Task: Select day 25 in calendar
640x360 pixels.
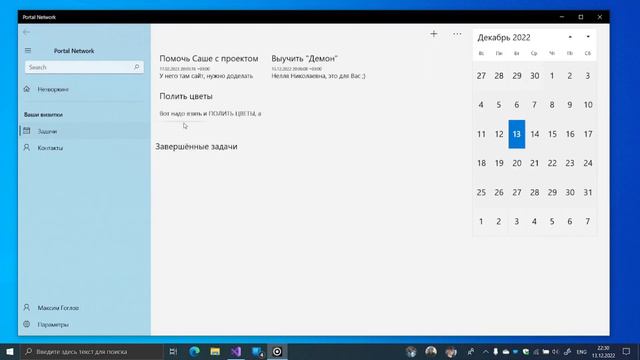Action: [481, 192]
